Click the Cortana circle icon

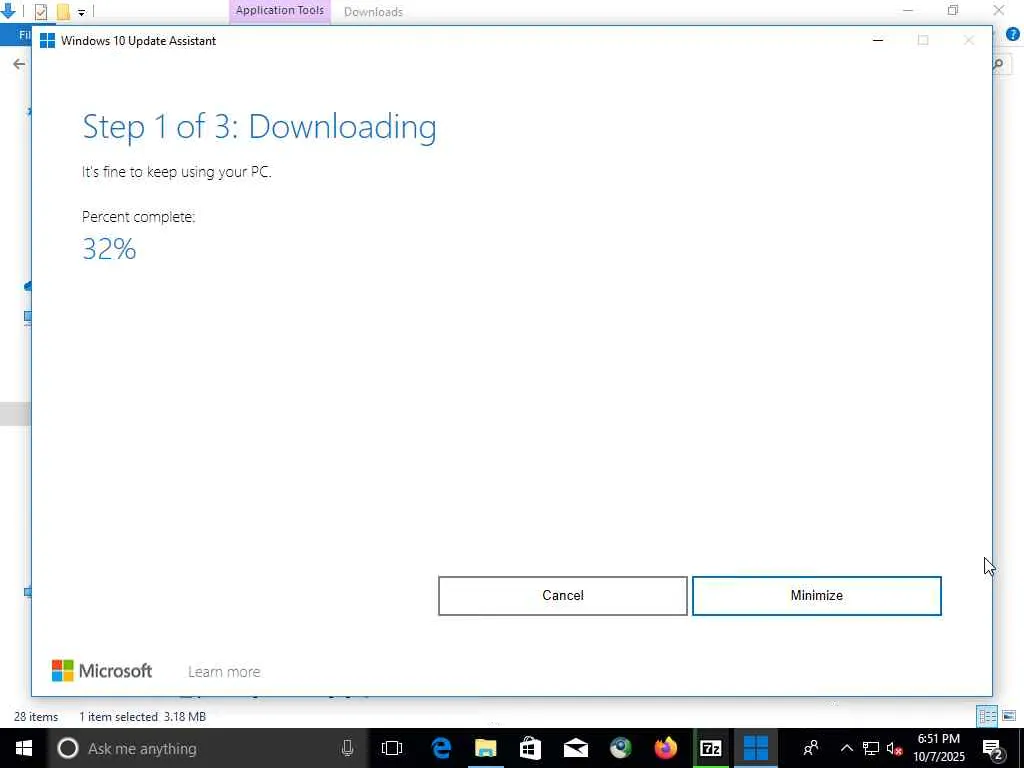pyautogui.click(x=68, y=748)
